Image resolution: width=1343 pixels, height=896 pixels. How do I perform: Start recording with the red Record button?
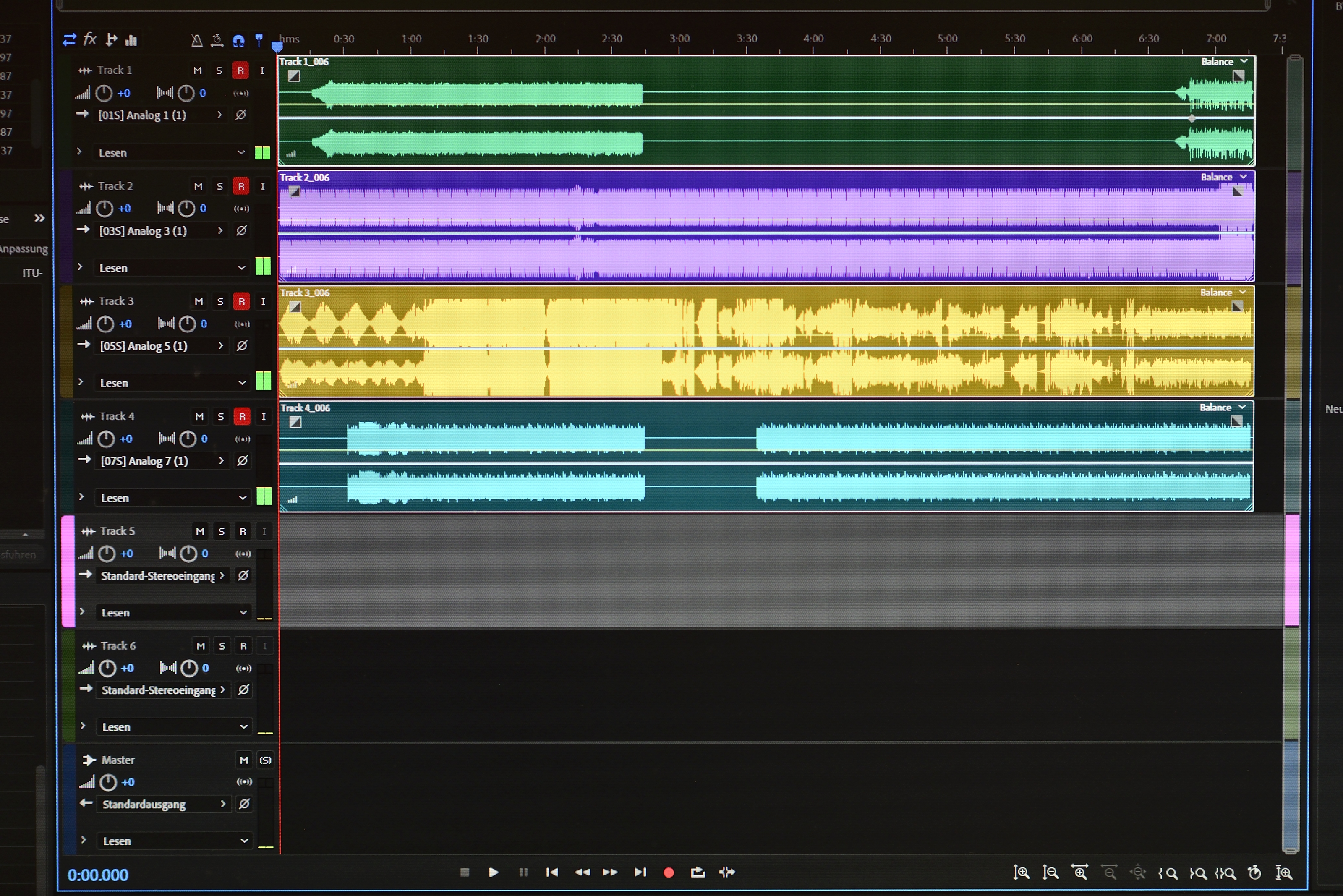click(669, 873)
